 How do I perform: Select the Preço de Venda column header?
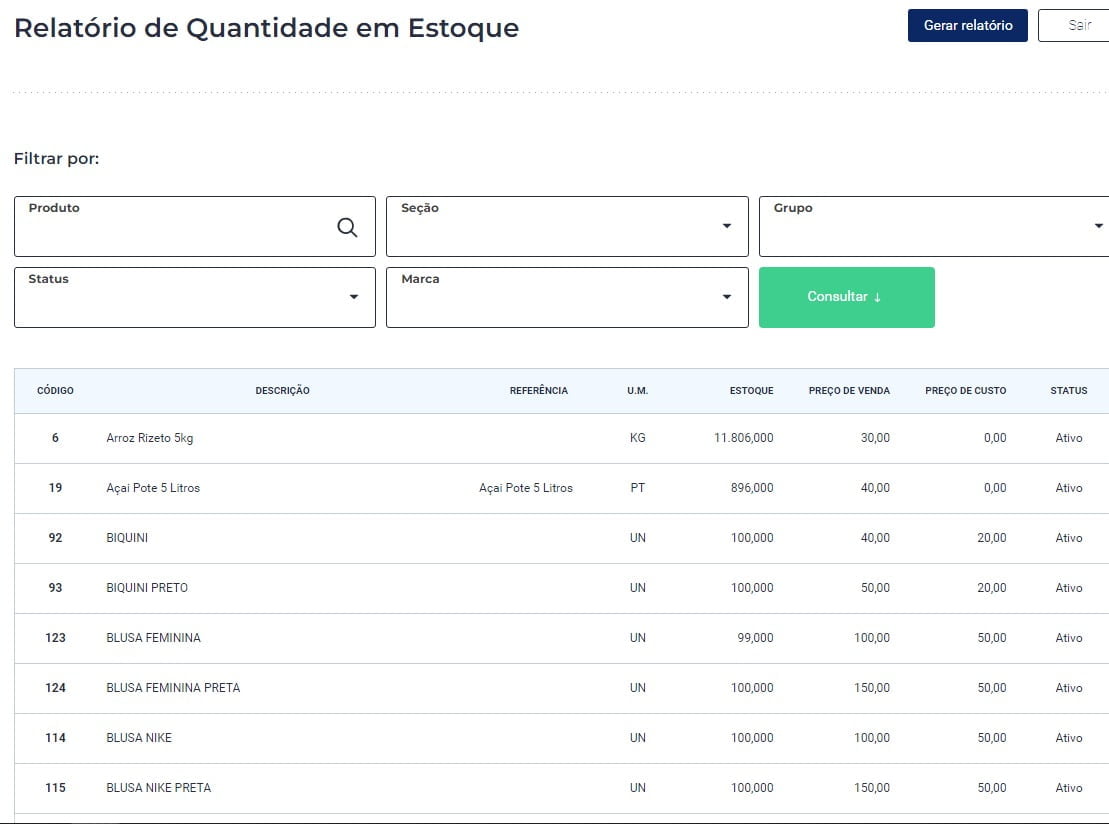pyautogui.click(x=849, y=391)
